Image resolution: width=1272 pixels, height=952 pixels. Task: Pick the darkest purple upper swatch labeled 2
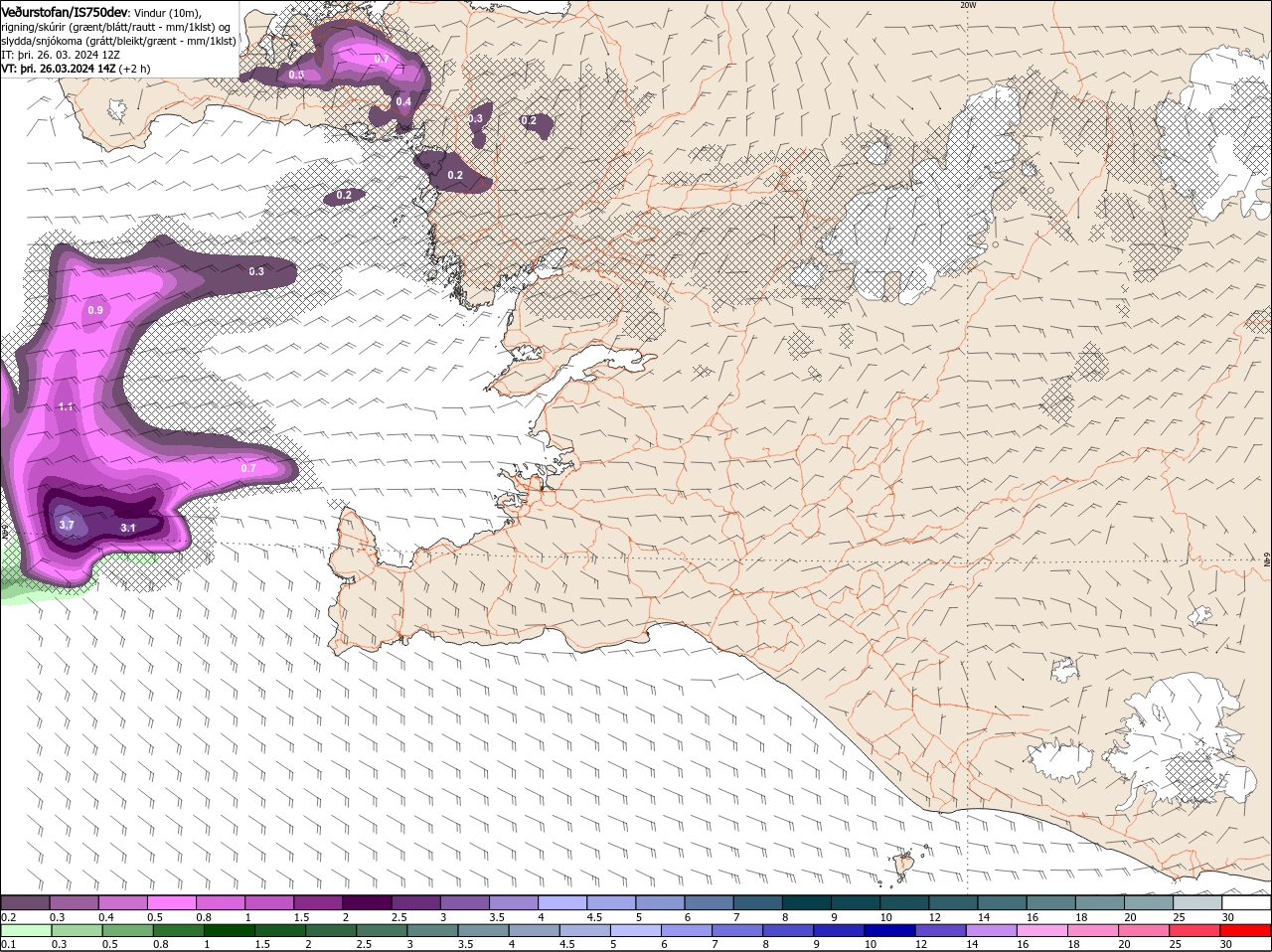(x=367, y=902)
